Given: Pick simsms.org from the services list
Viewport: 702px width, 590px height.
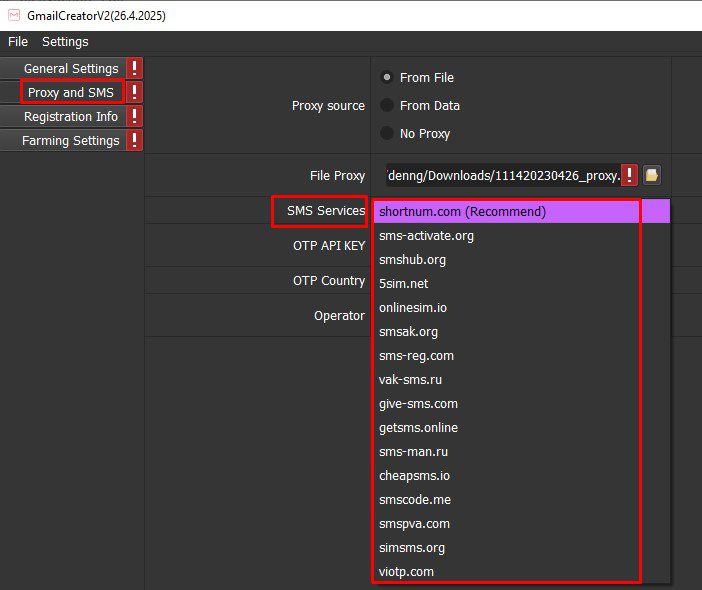Looking at the screenshot, I should [x=522, y=547].
